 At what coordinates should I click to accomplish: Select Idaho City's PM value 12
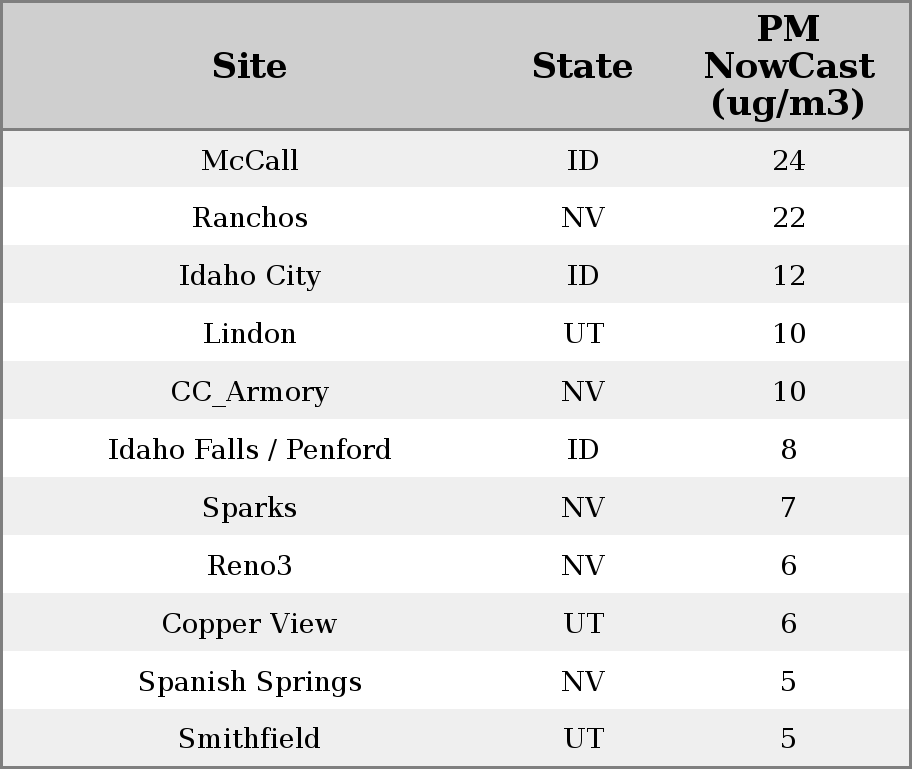[788, 276]
